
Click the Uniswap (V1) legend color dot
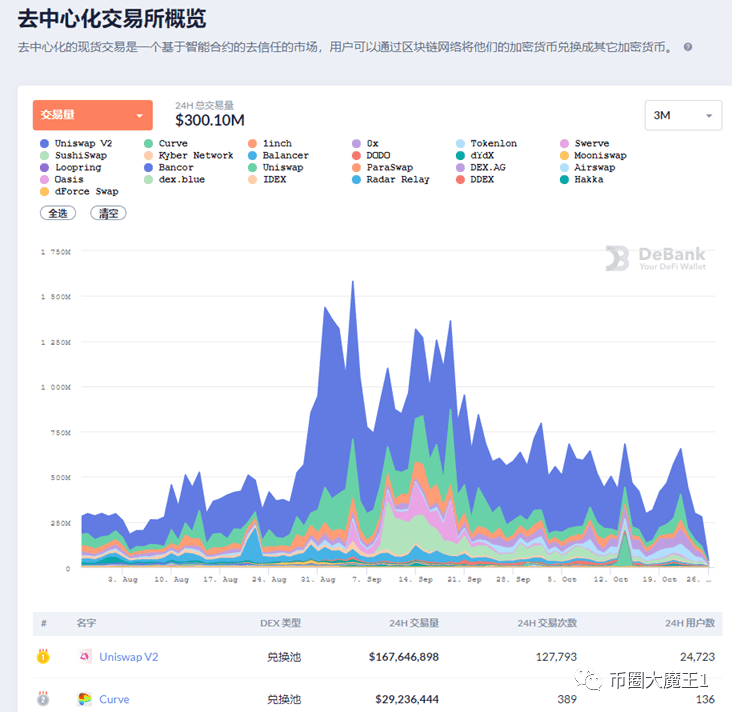253,167
